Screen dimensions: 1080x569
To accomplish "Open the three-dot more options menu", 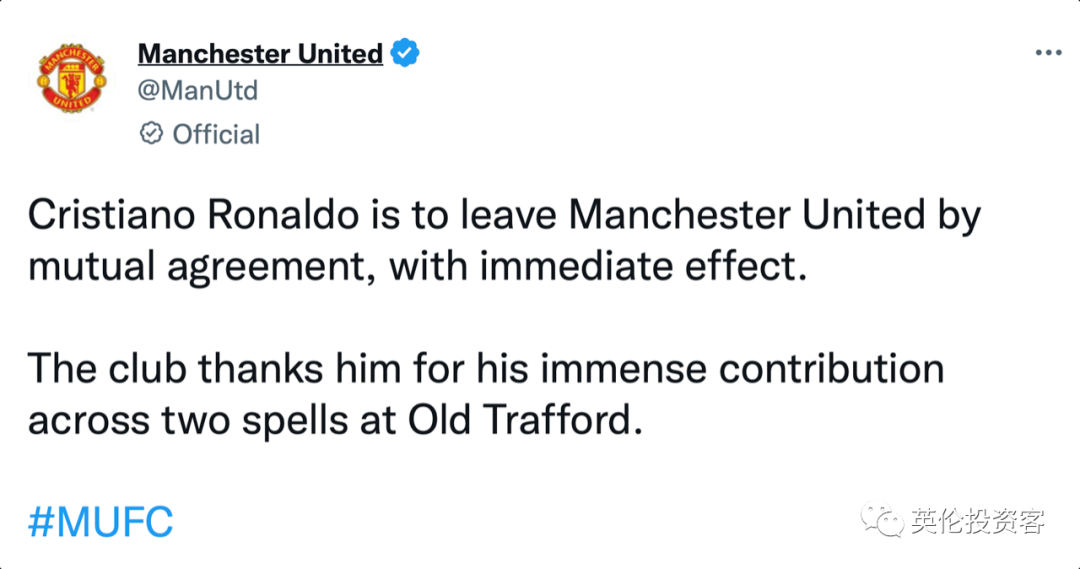I will pos(1048,53).
